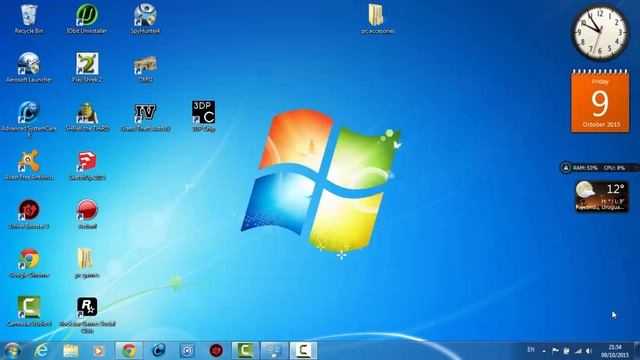This screenshot has height=360, width=640.
Task: Click the network signal tray icon
Action: 578,351
